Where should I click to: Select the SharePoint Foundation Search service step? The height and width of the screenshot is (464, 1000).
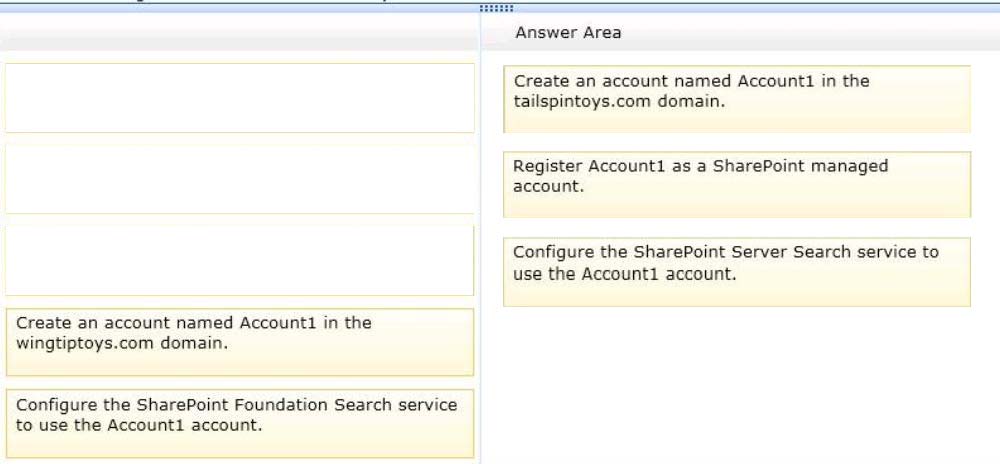coord(240,424)
